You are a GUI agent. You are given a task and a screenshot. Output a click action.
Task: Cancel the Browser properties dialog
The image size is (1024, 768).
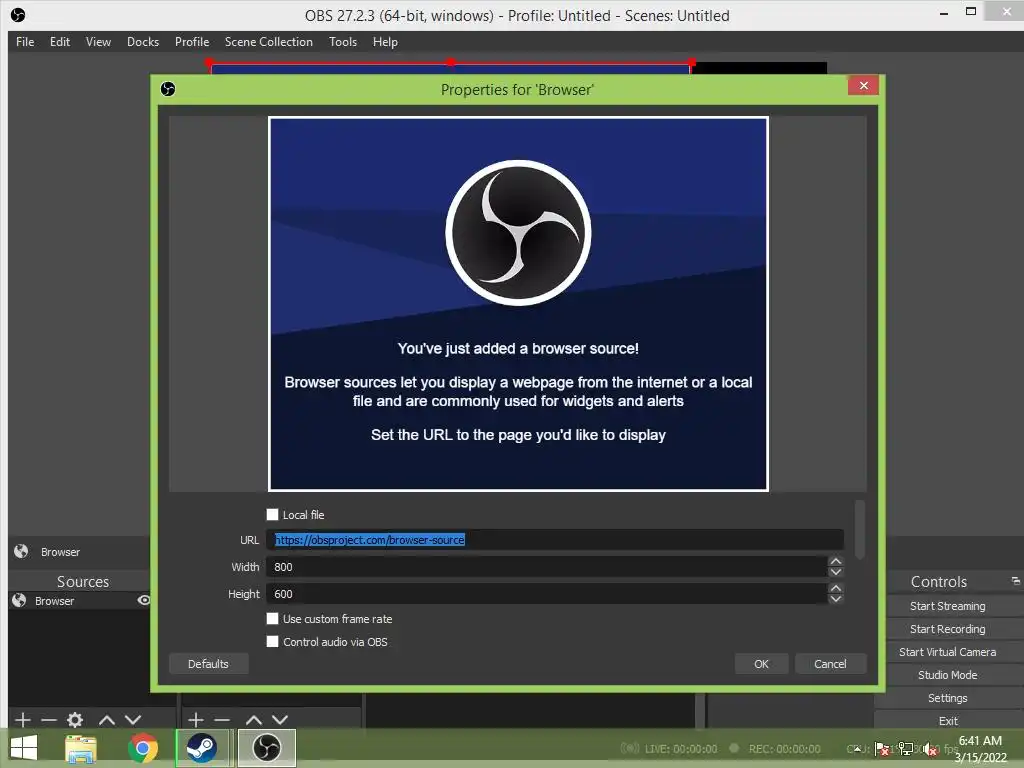point(830,664)
